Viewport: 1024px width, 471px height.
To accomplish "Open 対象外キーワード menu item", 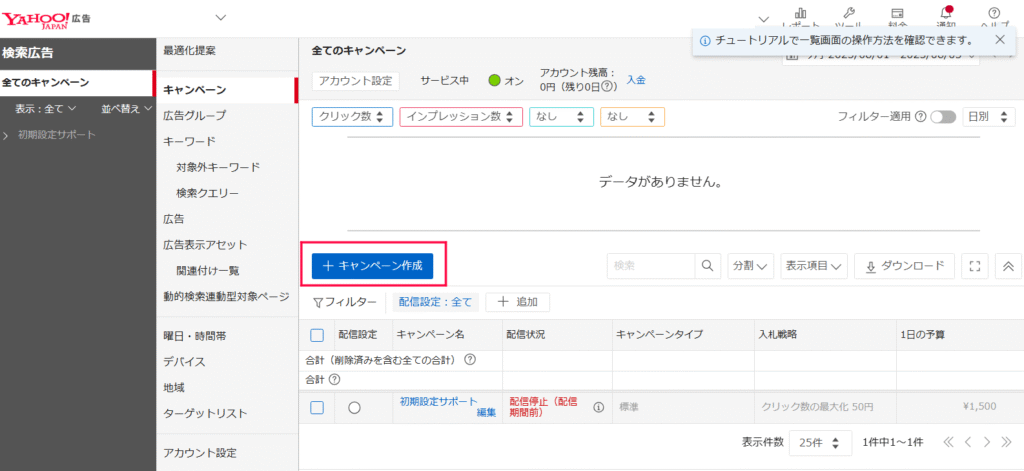I will pyautogui.click(x=218, y=167).
